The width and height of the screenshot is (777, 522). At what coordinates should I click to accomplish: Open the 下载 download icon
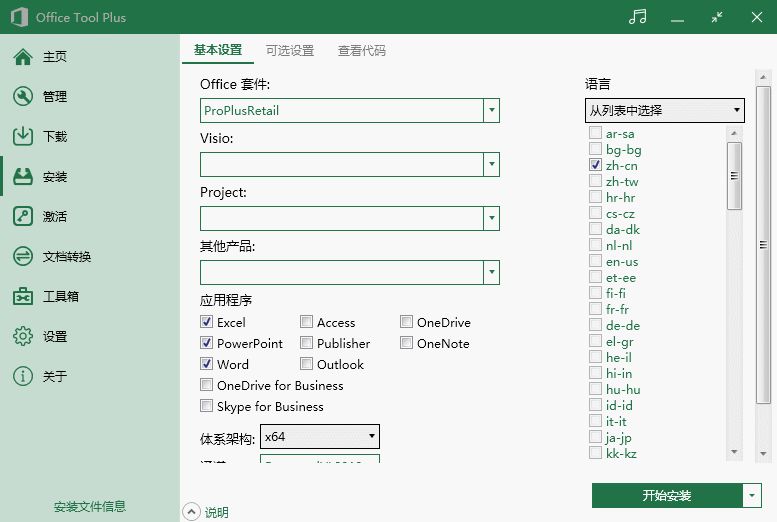point(23,136)
